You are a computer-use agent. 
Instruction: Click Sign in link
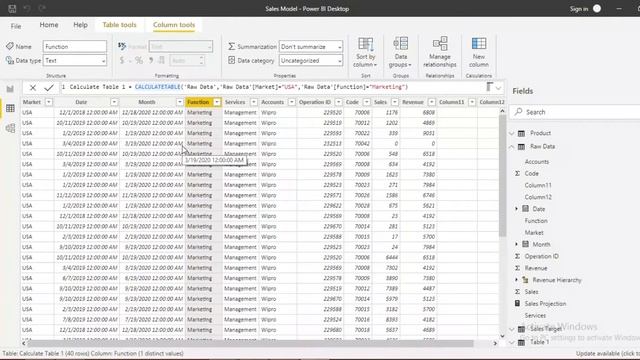click(x=579, y=9)
